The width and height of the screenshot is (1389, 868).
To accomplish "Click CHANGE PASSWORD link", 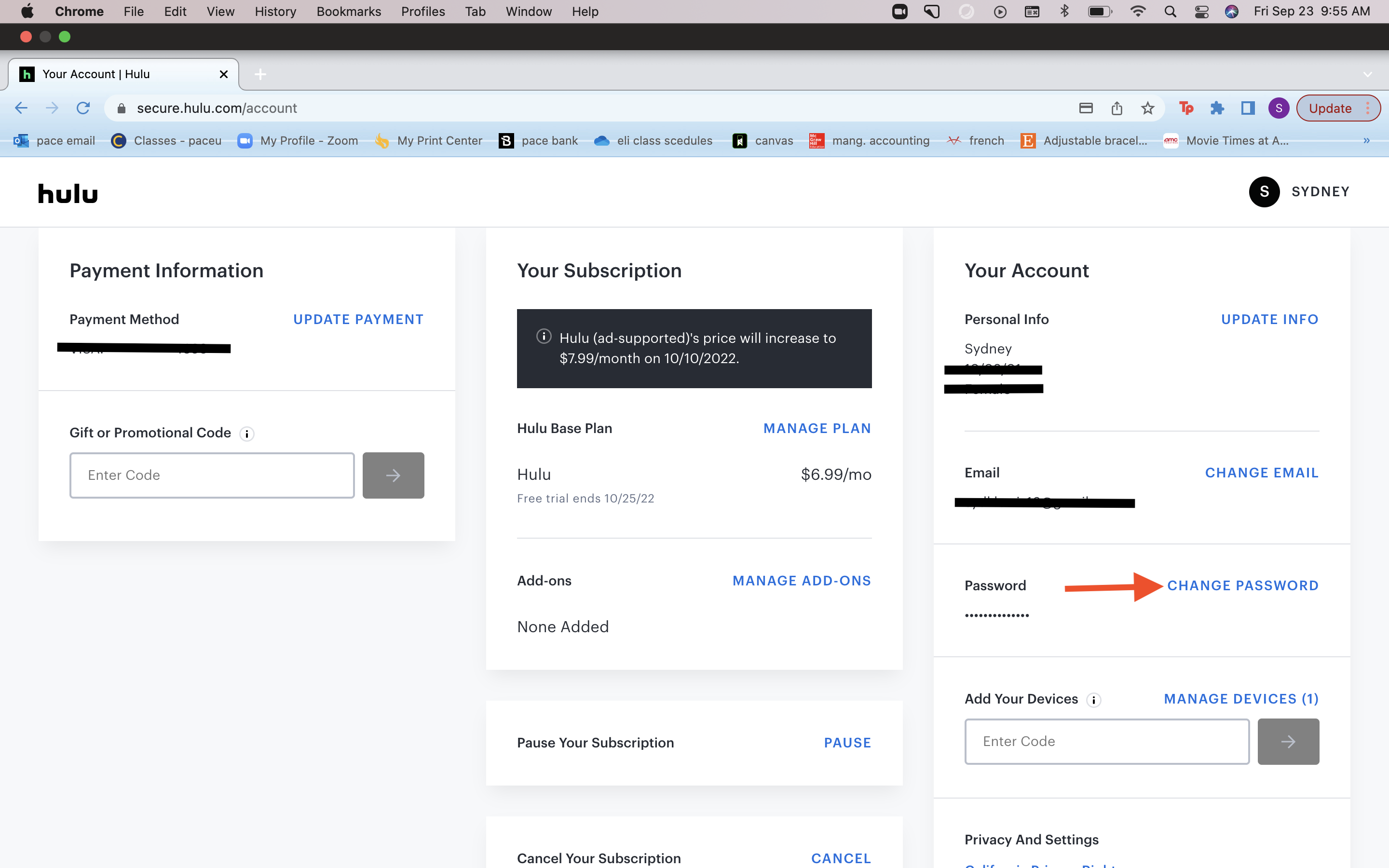I will [1243, 585].
